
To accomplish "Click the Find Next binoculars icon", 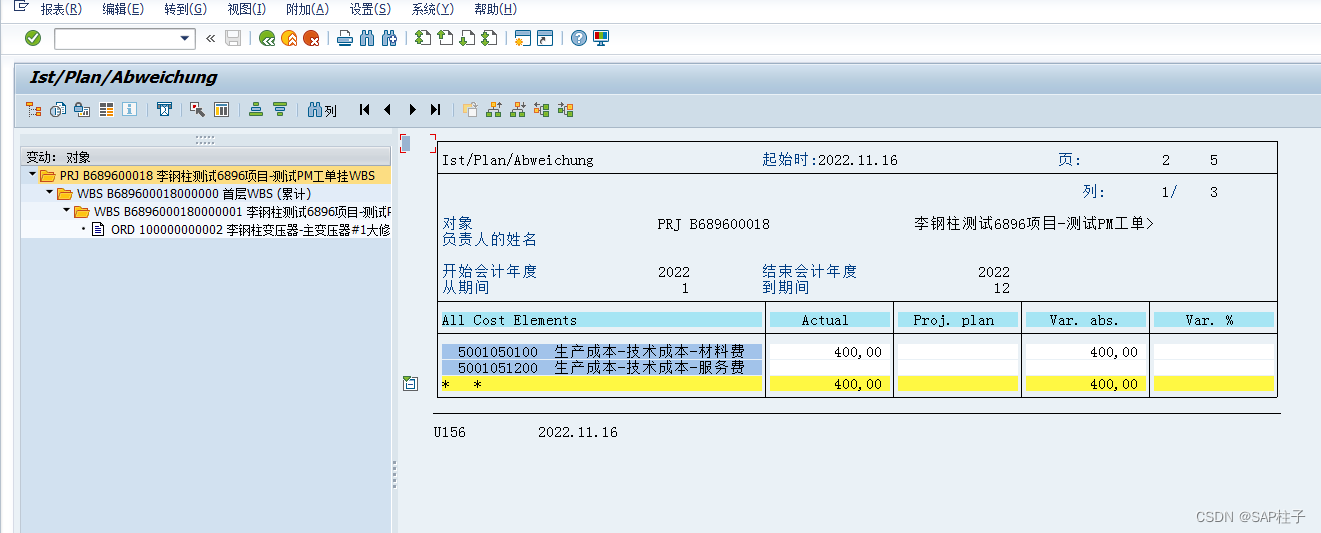I will click(390, 38).
